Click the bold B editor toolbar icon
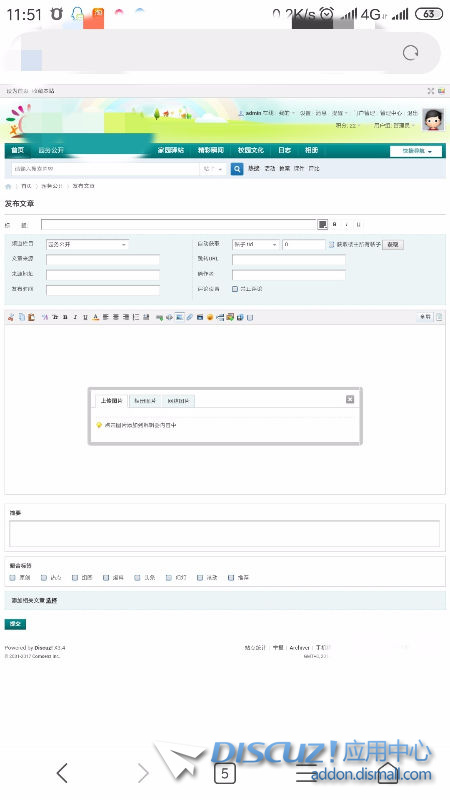This screenshot has height=800, width=450. 65,317
